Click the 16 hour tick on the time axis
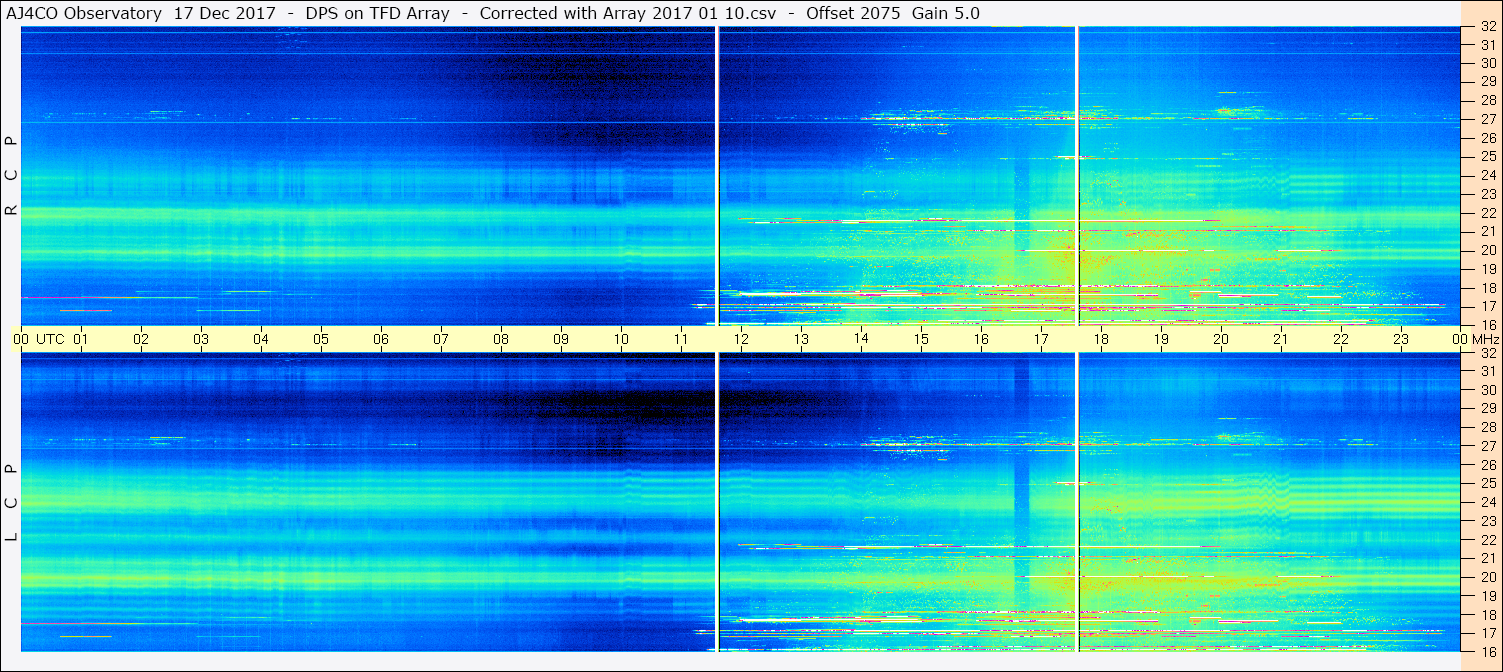Viewport: 1503px width, 672px height. 981,339
